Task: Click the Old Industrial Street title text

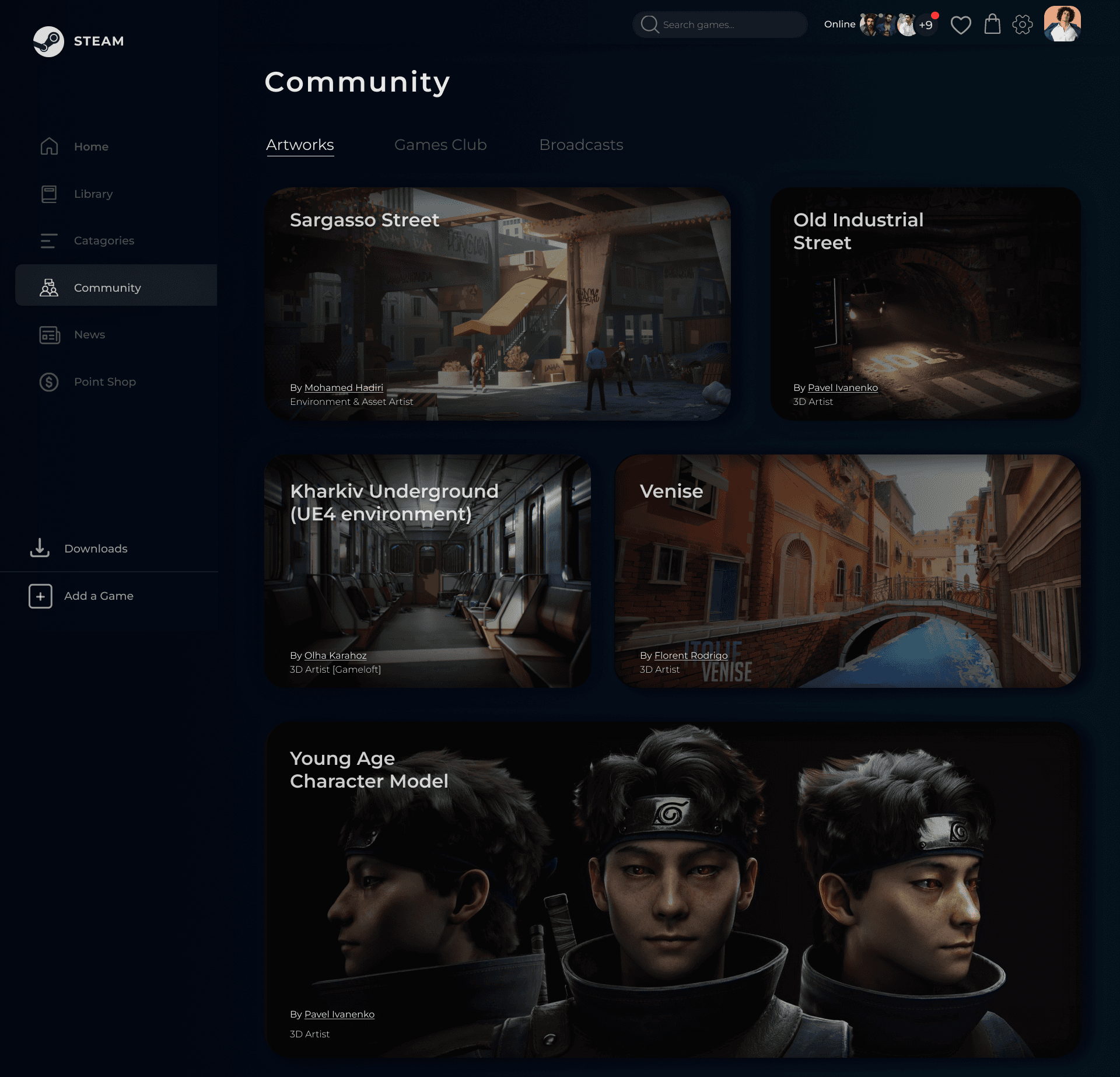Action: click(859, 231)
